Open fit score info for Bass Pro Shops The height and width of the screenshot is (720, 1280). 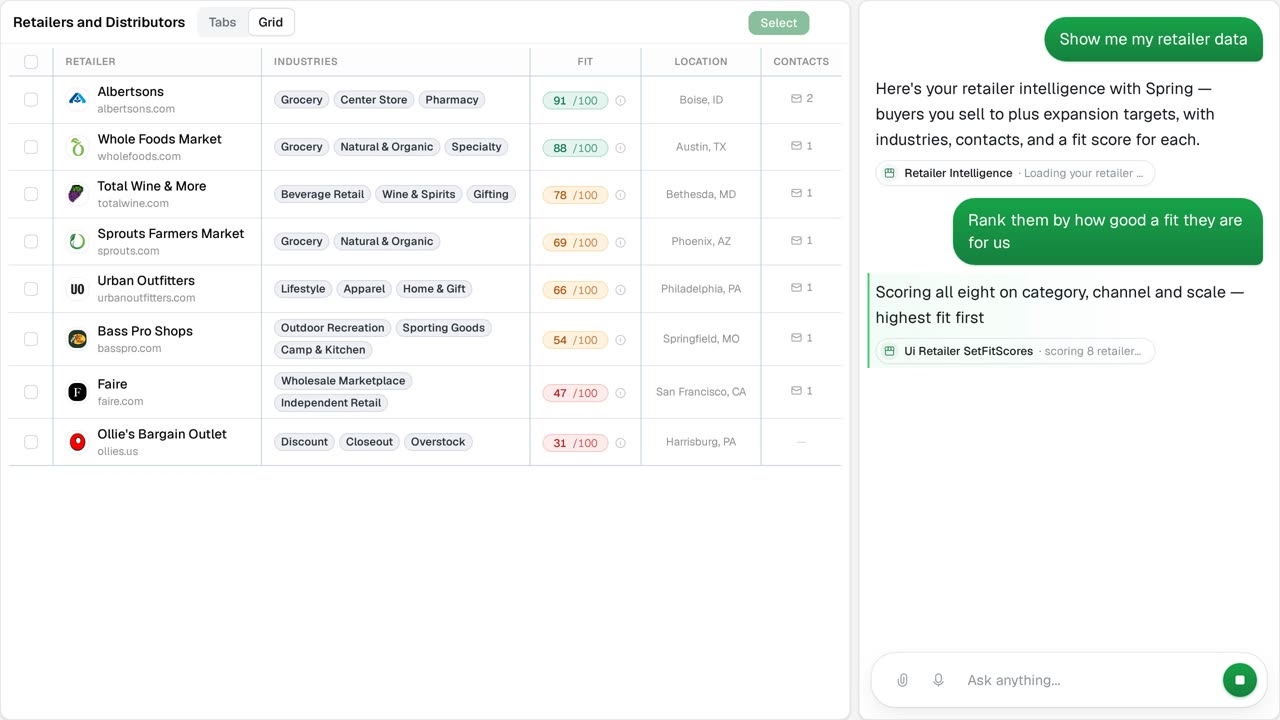[620, 340]
